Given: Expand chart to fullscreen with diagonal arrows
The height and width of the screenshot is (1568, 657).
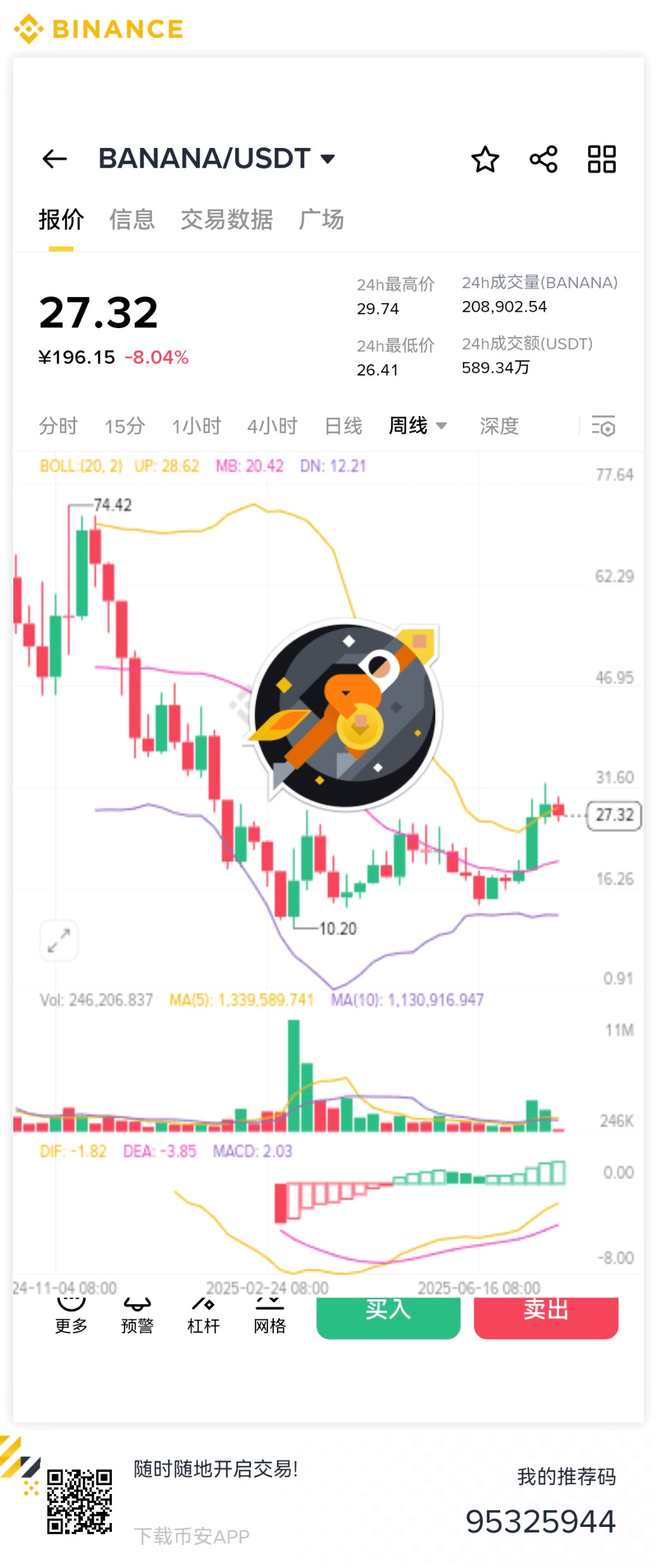Looking at the screenshot, I should point(59,940).
